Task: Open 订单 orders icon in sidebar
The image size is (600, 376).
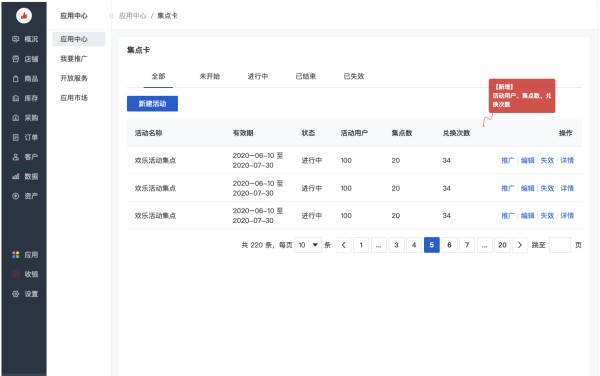Action: (16, 137)
